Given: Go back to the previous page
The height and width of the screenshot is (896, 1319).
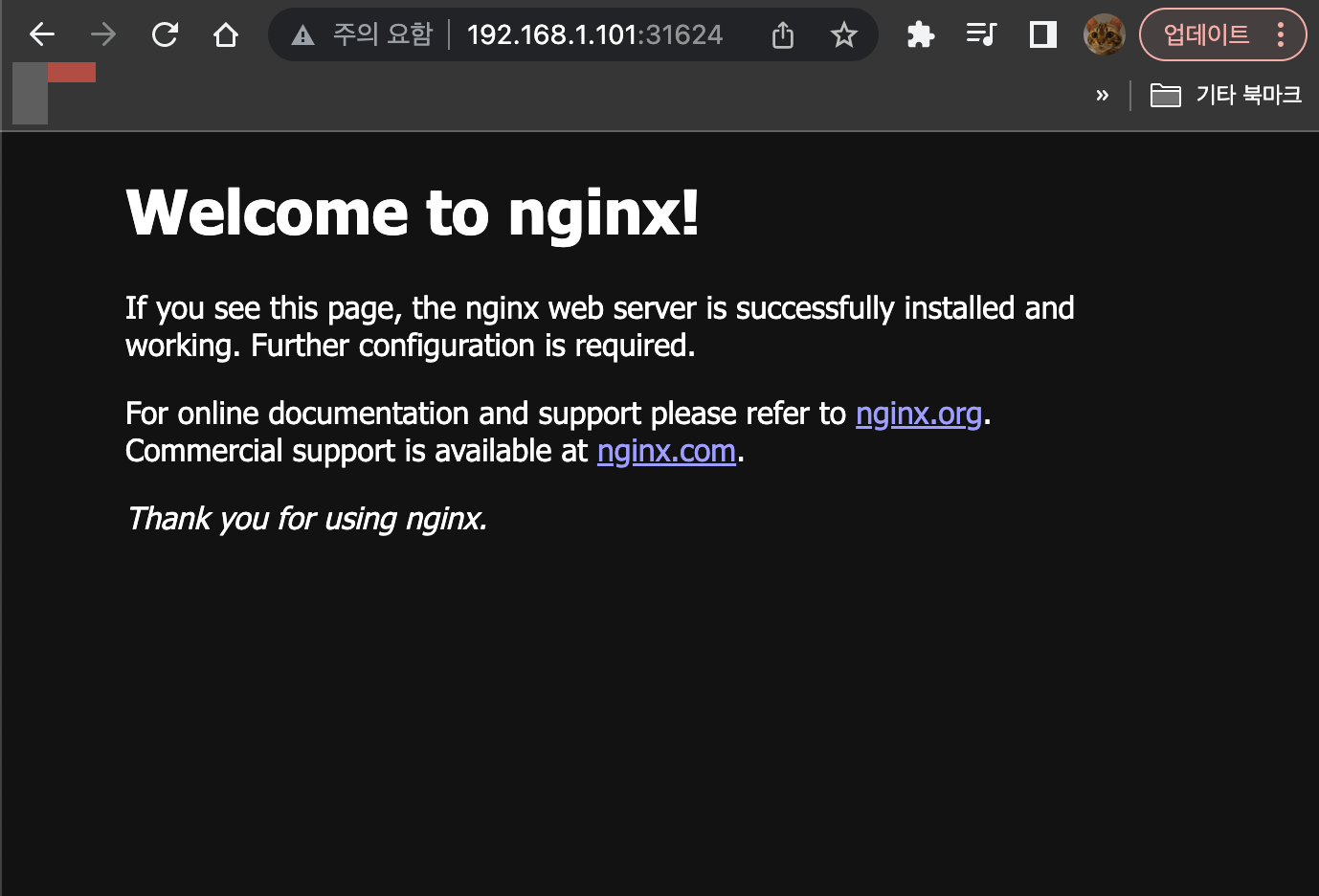Looking at the screenshot, I should (x=42, y=35).
